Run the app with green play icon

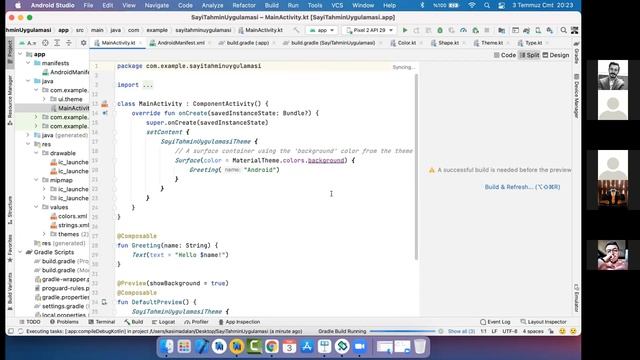[405, 30]
